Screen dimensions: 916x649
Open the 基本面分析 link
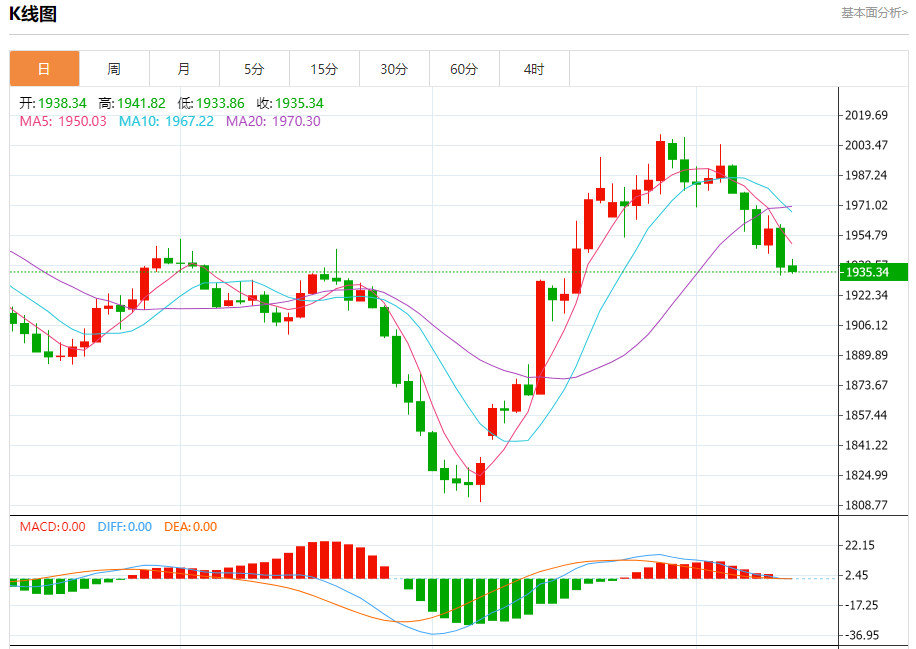(873, 13)
